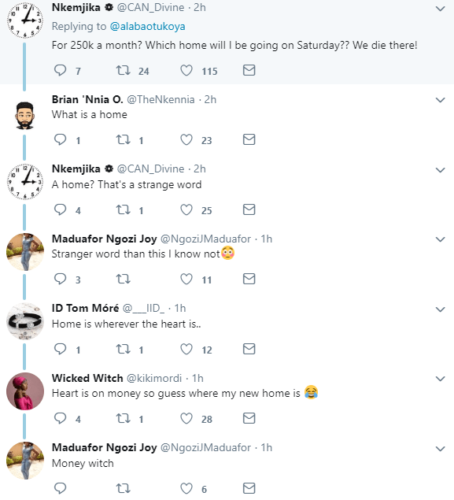Retweet the 'Money witch' tweet
Viewport: 454px width, 500px height.
pyautogui.click(x=123, y=488)
